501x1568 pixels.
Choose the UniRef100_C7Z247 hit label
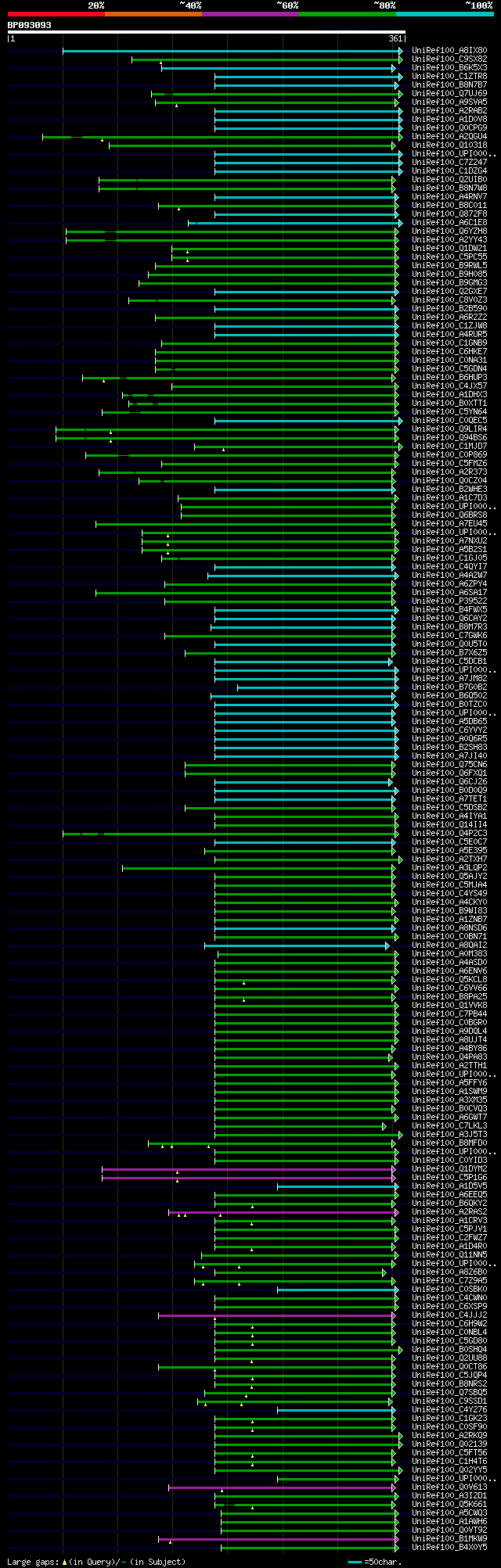pyautogui.click(x=449, y=163)
